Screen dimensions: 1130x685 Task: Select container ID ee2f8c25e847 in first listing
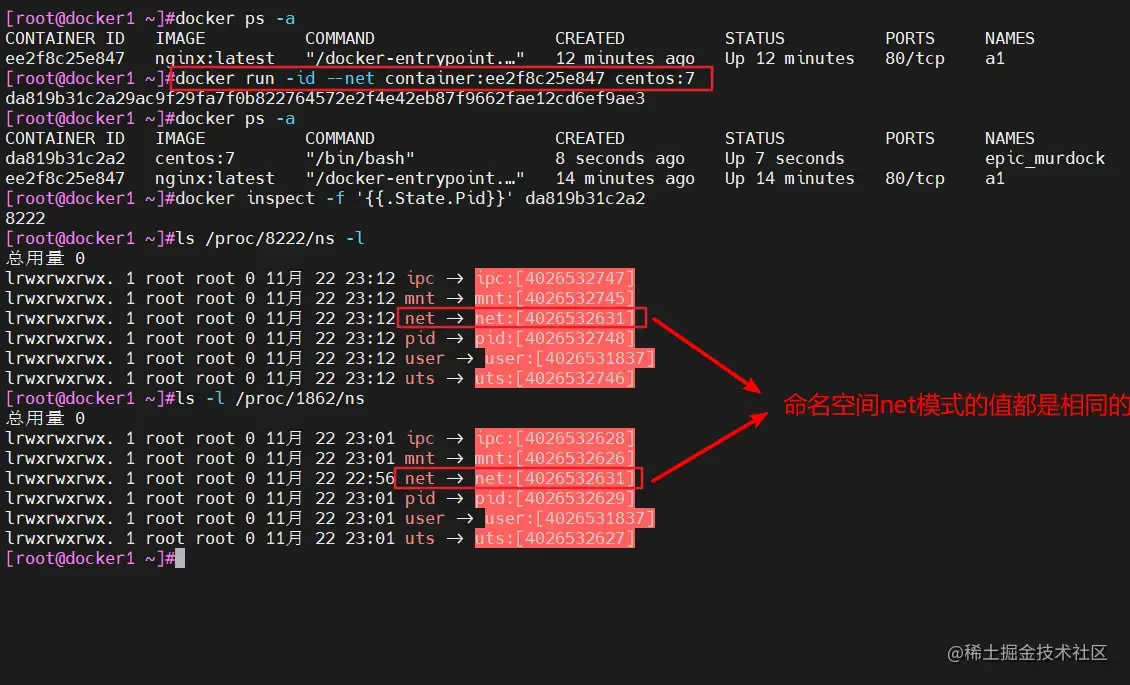(x=65, y=58)
